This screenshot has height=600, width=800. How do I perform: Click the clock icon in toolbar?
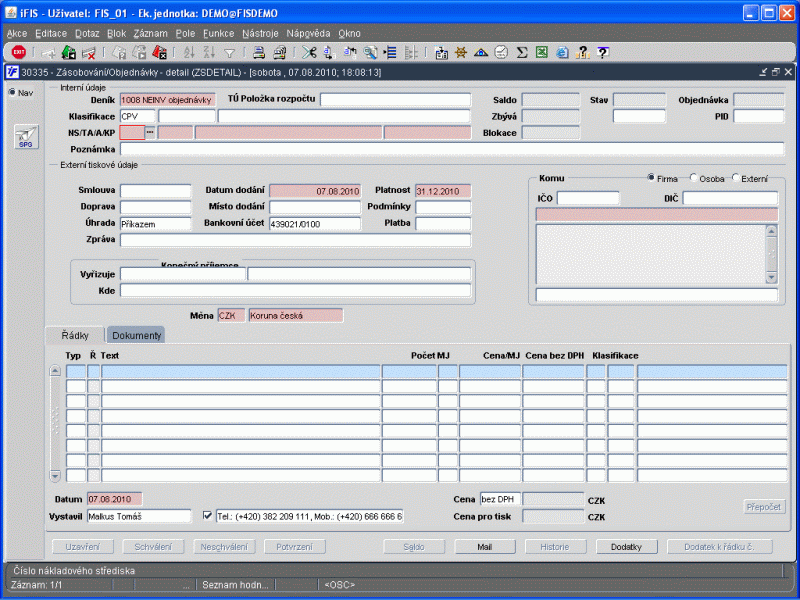pyautogui.click(x=501, y=52)
